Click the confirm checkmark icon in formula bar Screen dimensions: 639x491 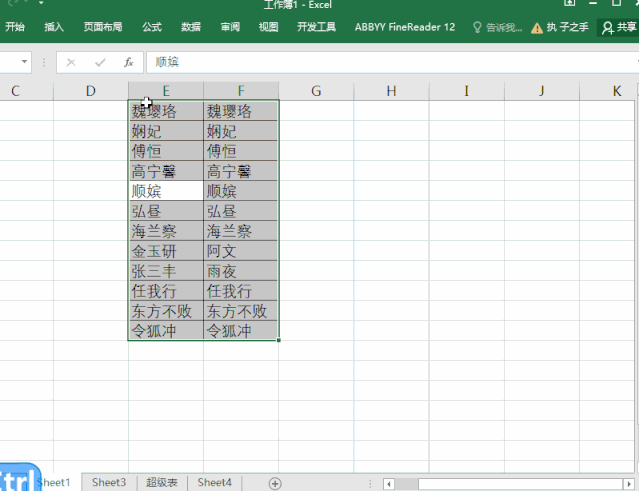pyautogui.click(x=100, y=62)
